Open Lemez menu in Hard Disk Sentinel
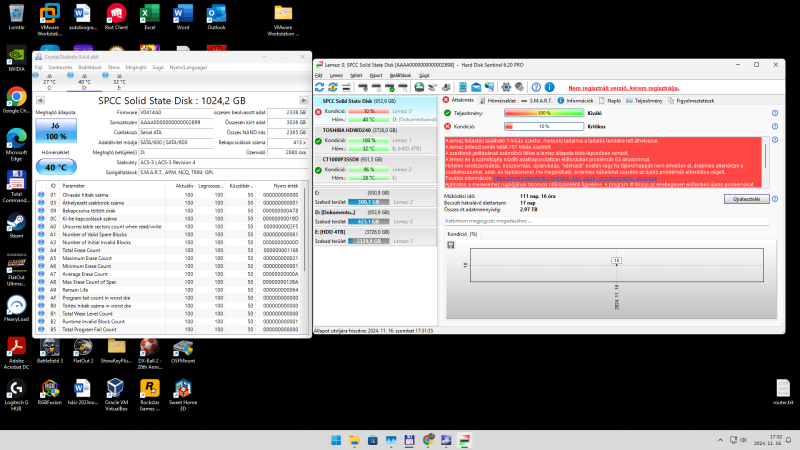Viewport: 800px width, 450px height. click(x=336, y=76)
